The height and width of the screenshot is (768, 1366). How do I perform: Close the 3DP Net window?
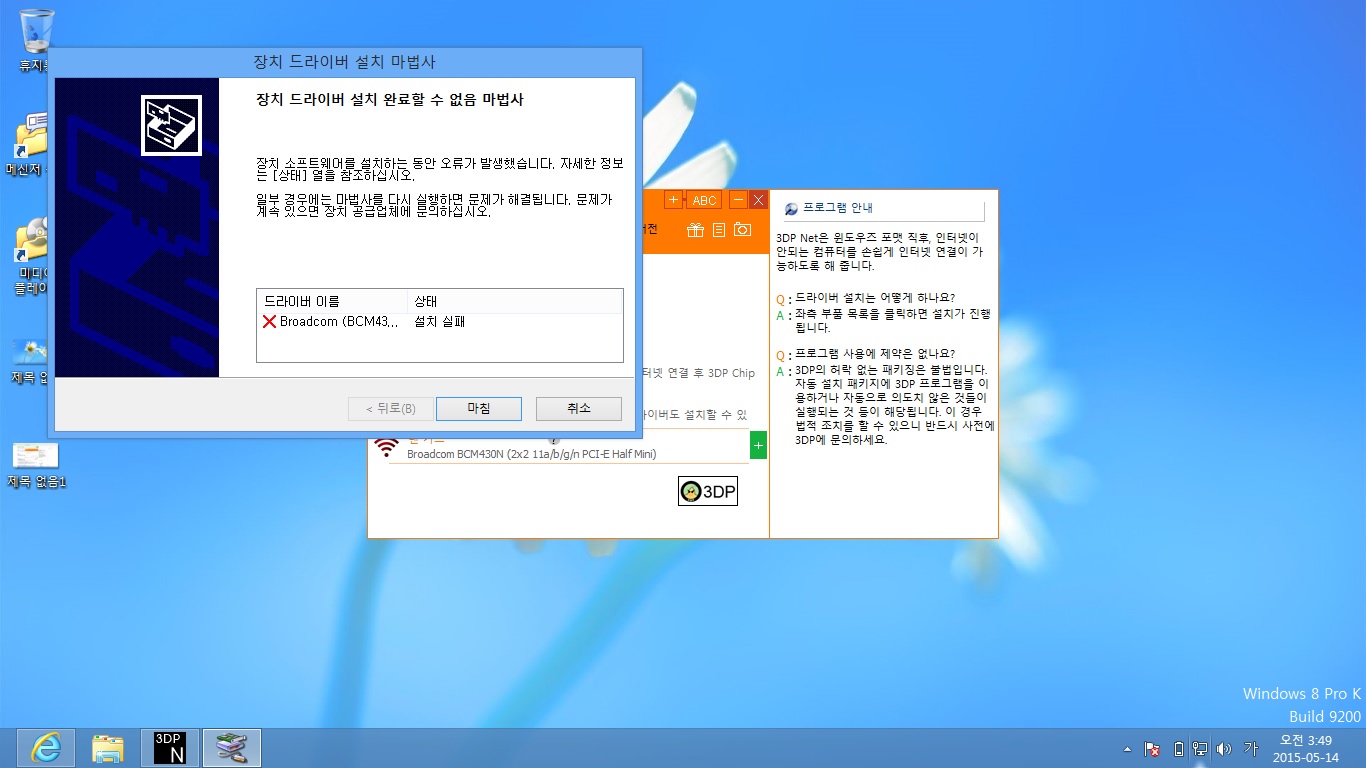[758, 200]
